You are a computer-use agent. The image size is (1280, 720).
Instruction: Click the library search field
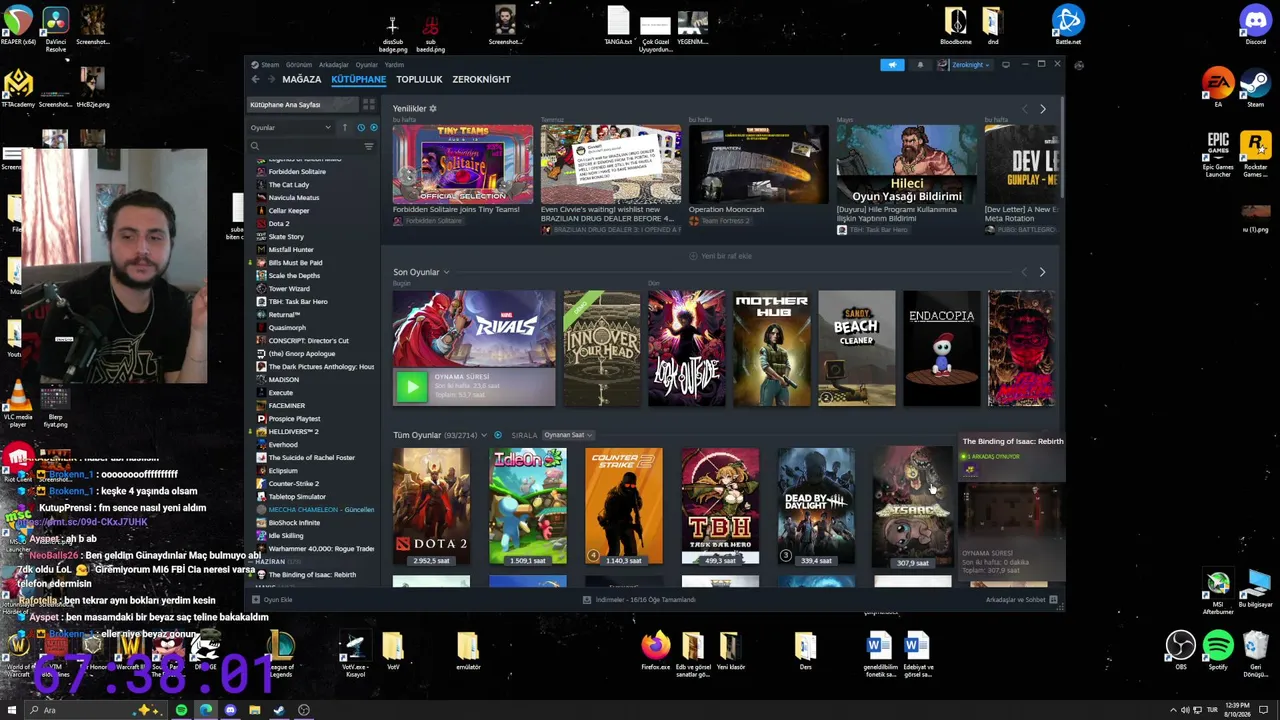(x=311, y=147)
